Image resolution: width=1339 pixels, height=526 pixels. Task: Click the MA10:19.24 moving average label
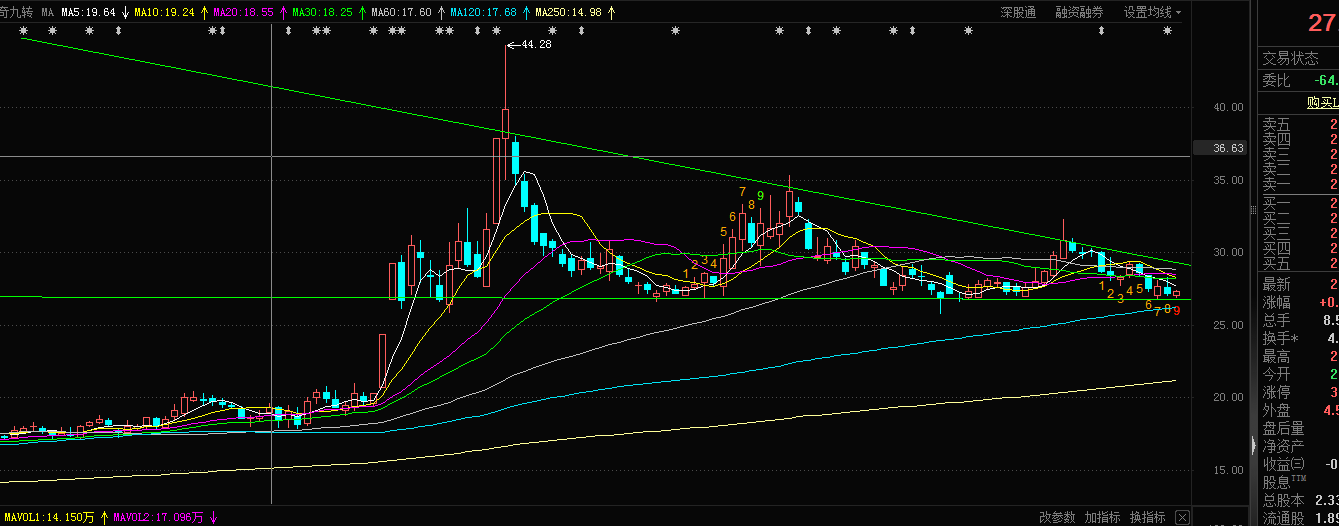[x=165, y=13]
